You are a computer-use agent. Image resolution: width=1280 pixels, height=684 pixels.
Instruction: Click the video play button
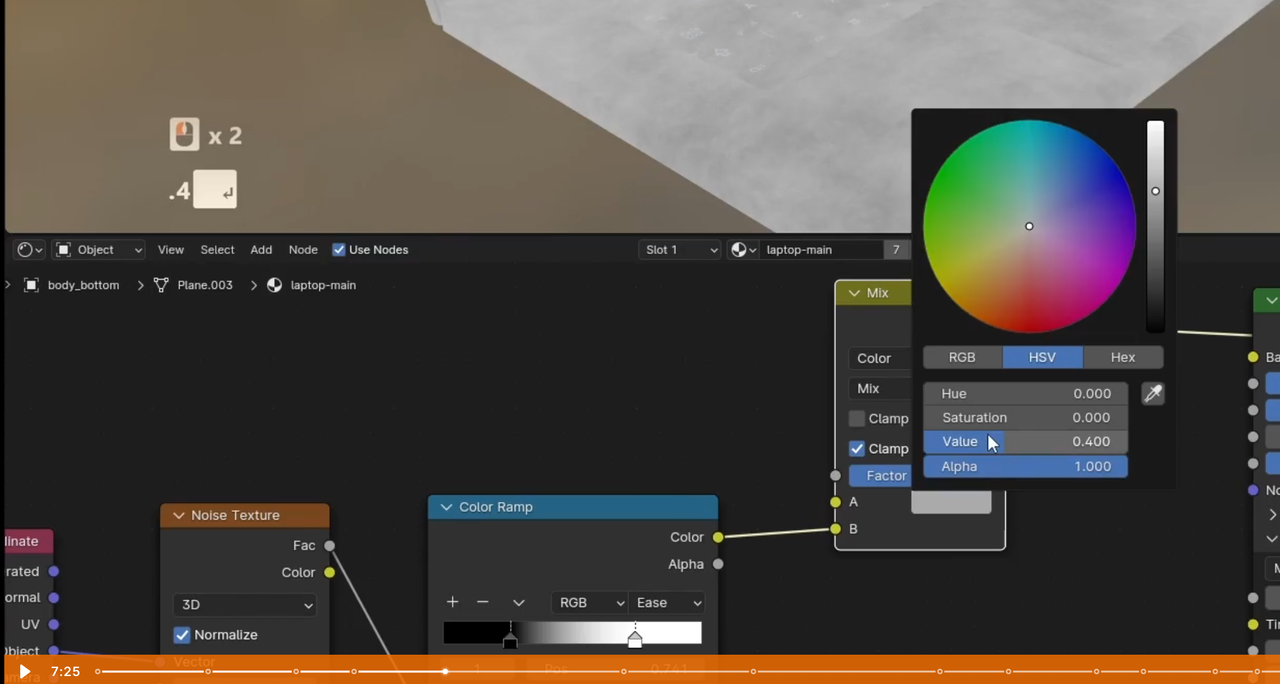click(25, 671)
